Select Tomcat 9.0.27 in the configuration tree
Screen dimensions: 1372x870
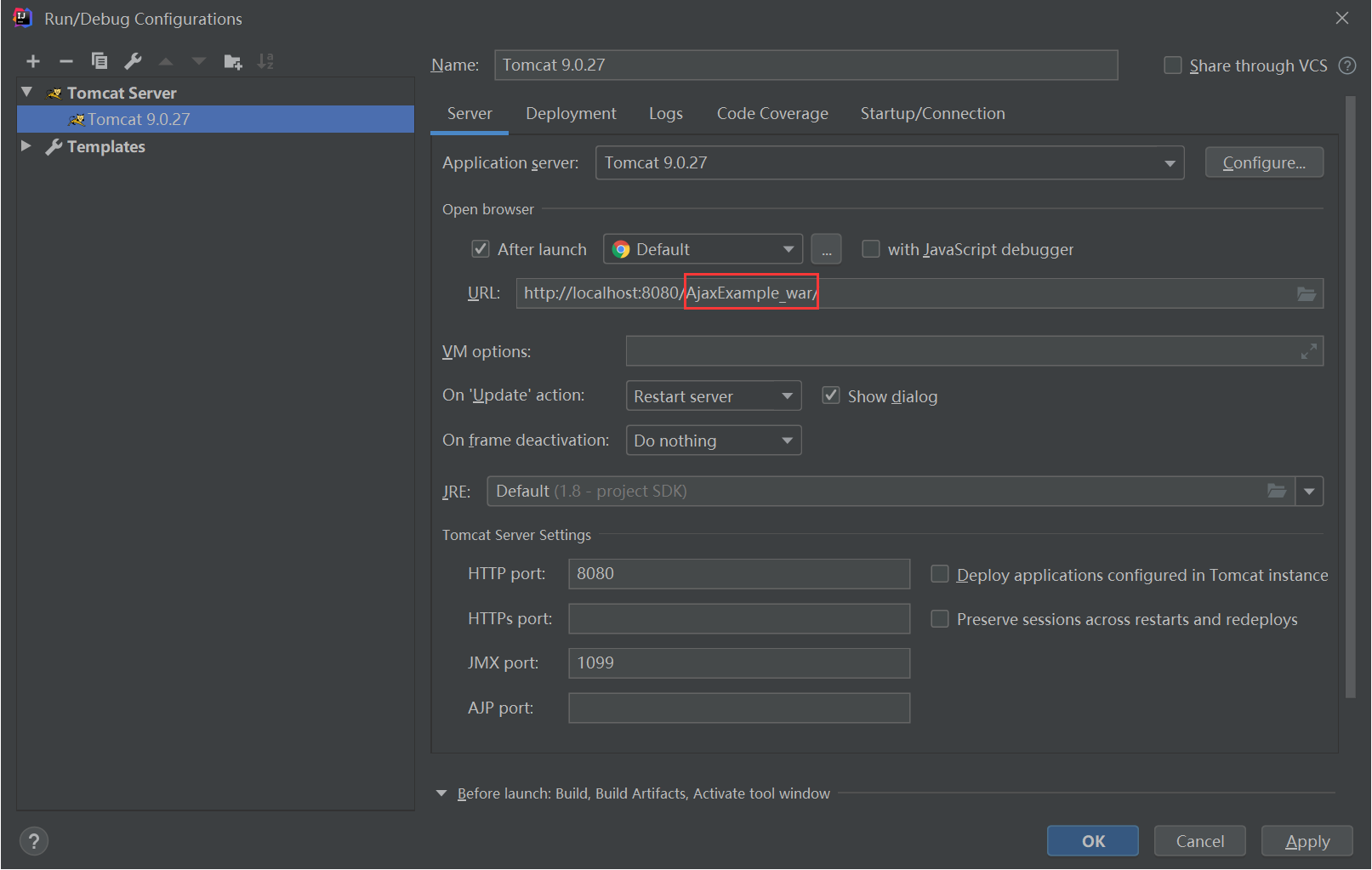[215, 119]
